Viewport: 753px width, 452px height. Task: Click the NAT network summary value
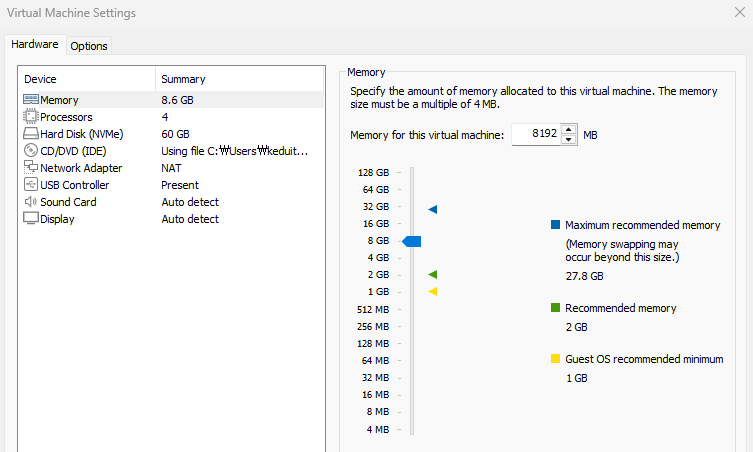click(171, 168)
